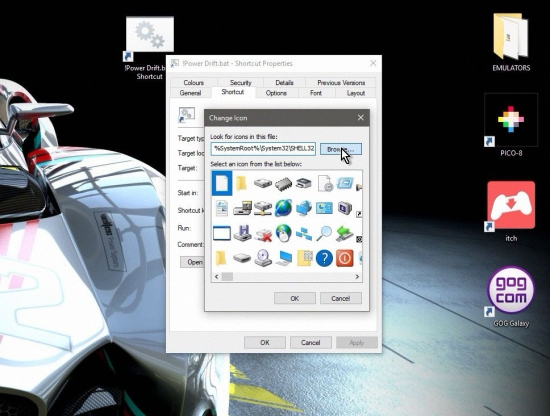The height and width of the screenshot is (416, 550).
Task: Cancel the Change Icon dialog
Action: 341,298
